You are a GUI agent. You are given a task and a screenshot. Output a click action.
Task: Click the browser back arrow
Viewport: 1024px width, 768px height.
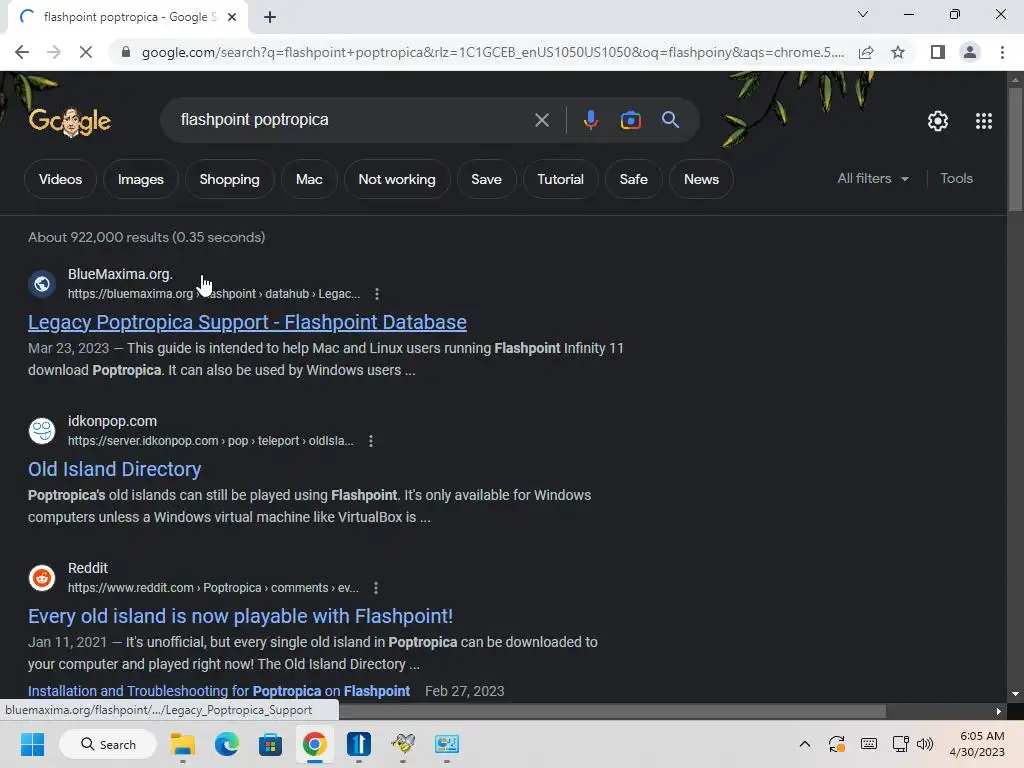click(x=22, y=52)
